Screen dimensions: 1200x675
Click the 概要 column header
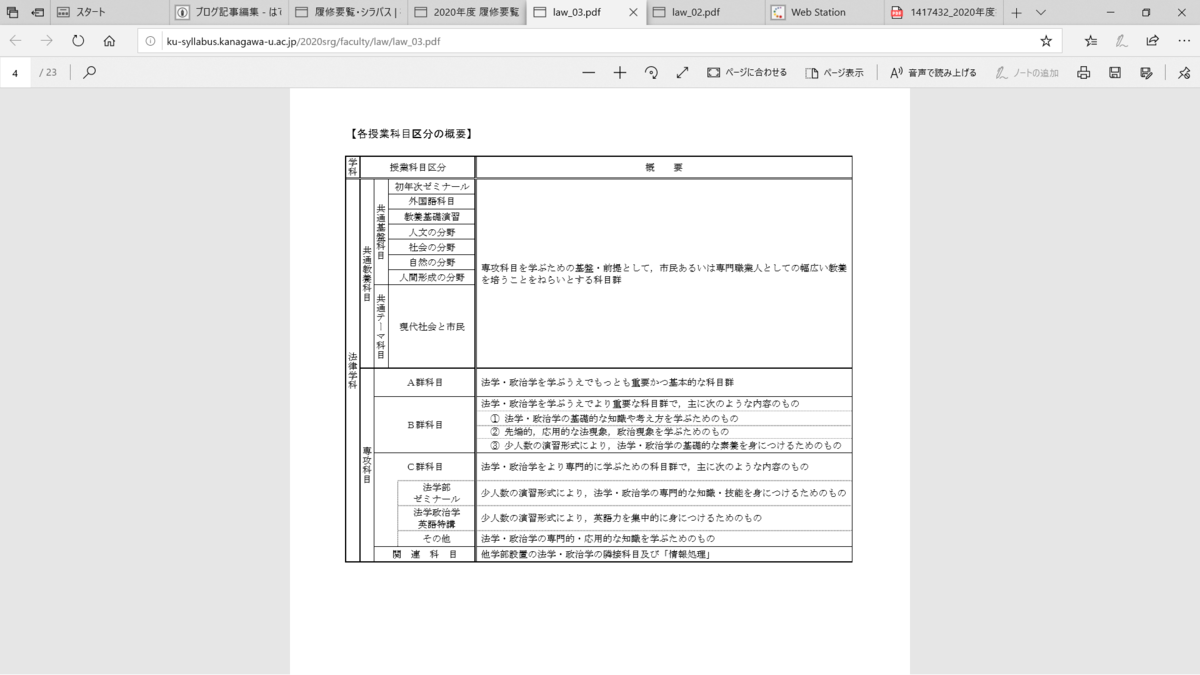pos(664,167)
